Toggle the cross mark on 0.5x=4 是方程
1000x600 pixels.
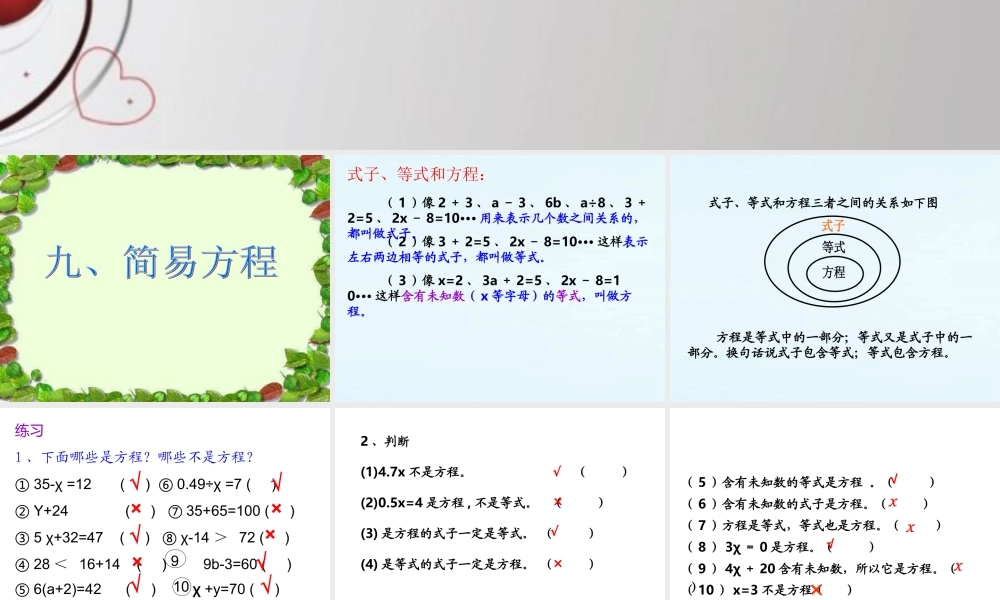pos(557,499)
